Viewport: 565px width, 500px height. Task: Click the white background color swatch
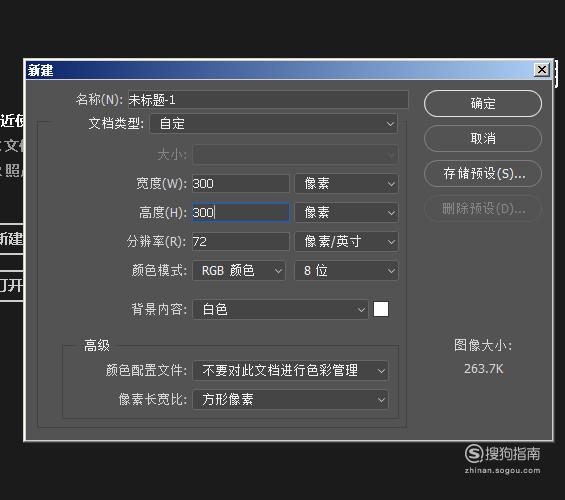coord(381,309)
